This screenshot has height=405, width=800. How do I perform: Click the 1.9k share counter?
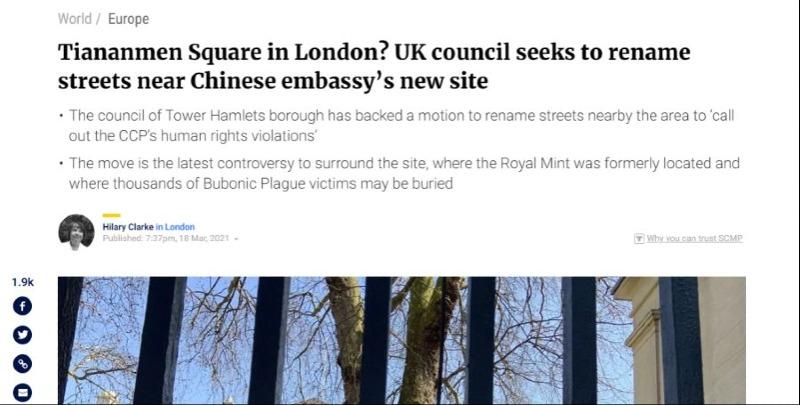(22, 282)
